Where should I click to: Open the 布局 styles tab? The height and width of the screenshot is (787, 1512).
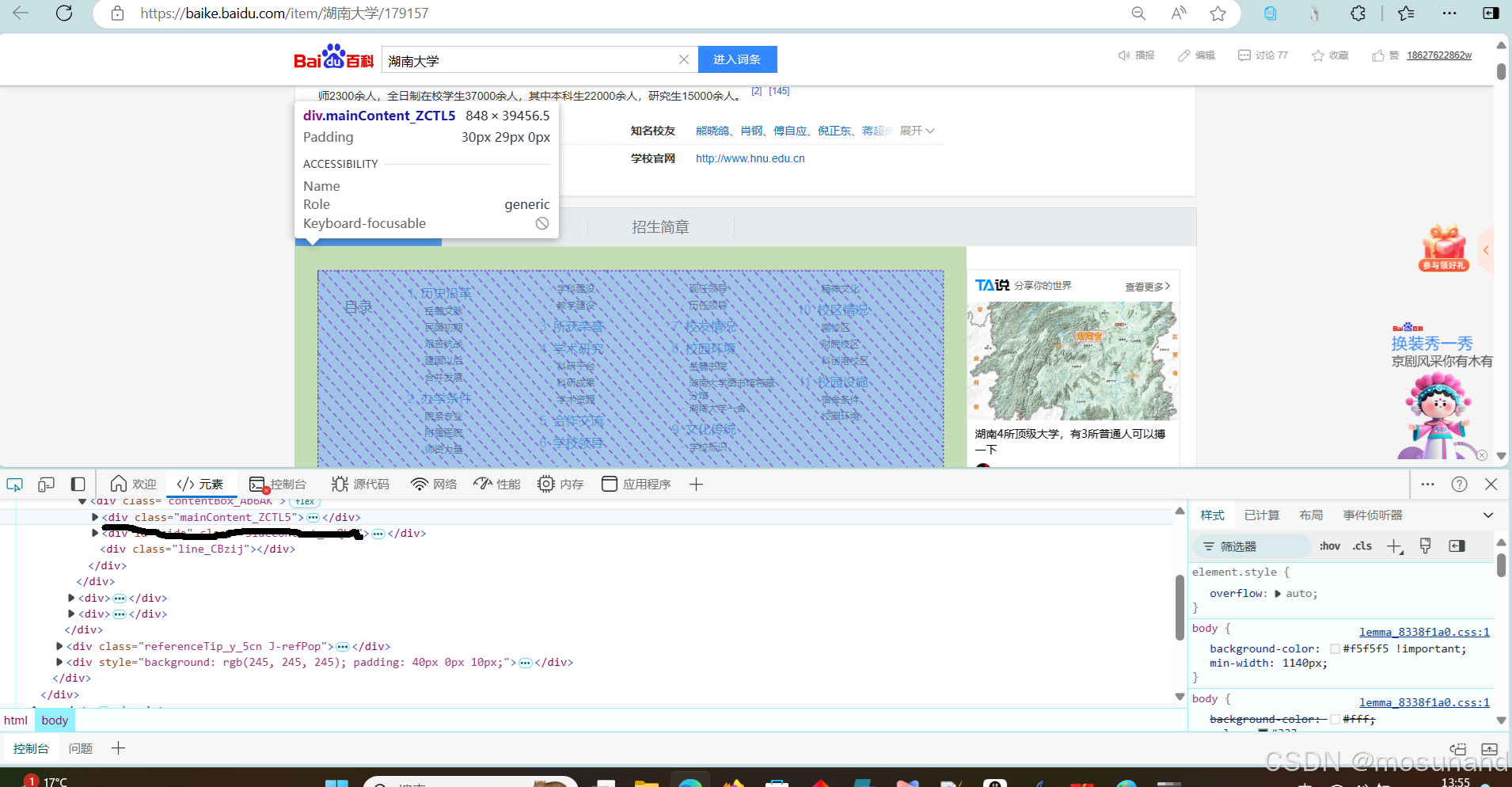coord(1311,515)
